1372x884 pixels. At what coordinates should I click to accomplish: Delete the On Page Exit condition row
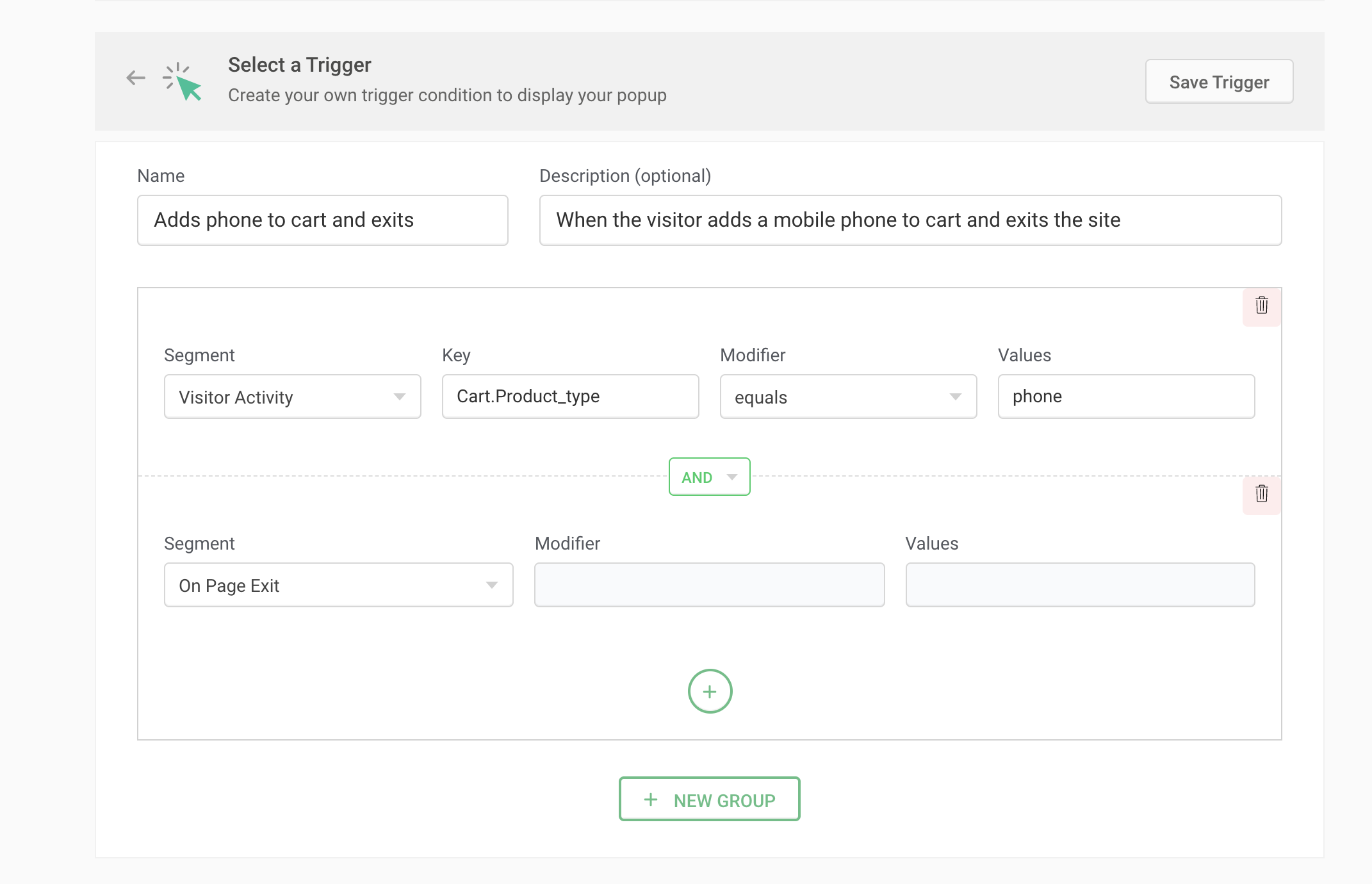tap(1261, 494)
